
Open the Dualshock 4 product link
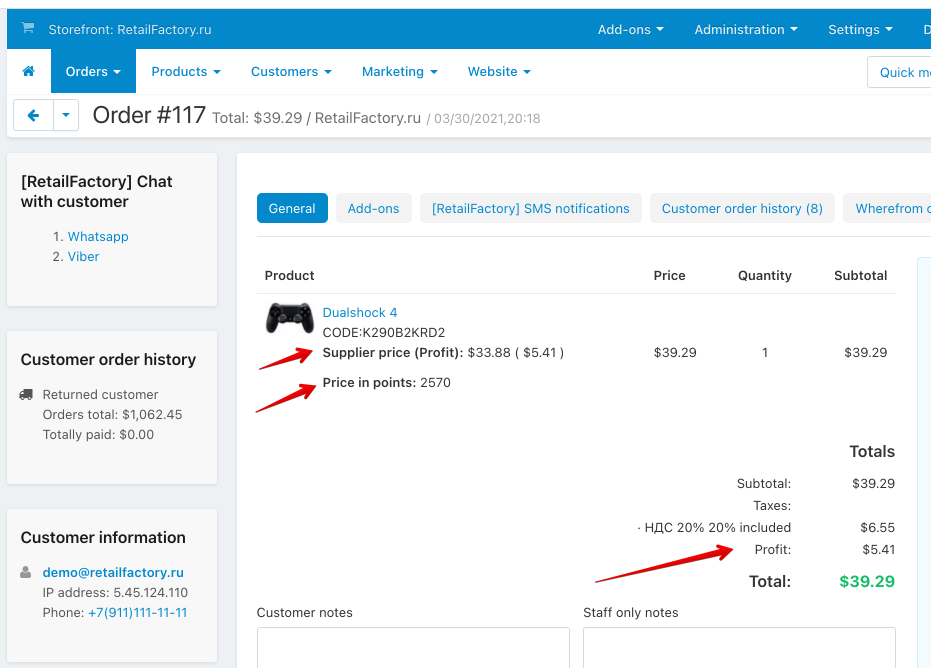[x=360, y=312]
